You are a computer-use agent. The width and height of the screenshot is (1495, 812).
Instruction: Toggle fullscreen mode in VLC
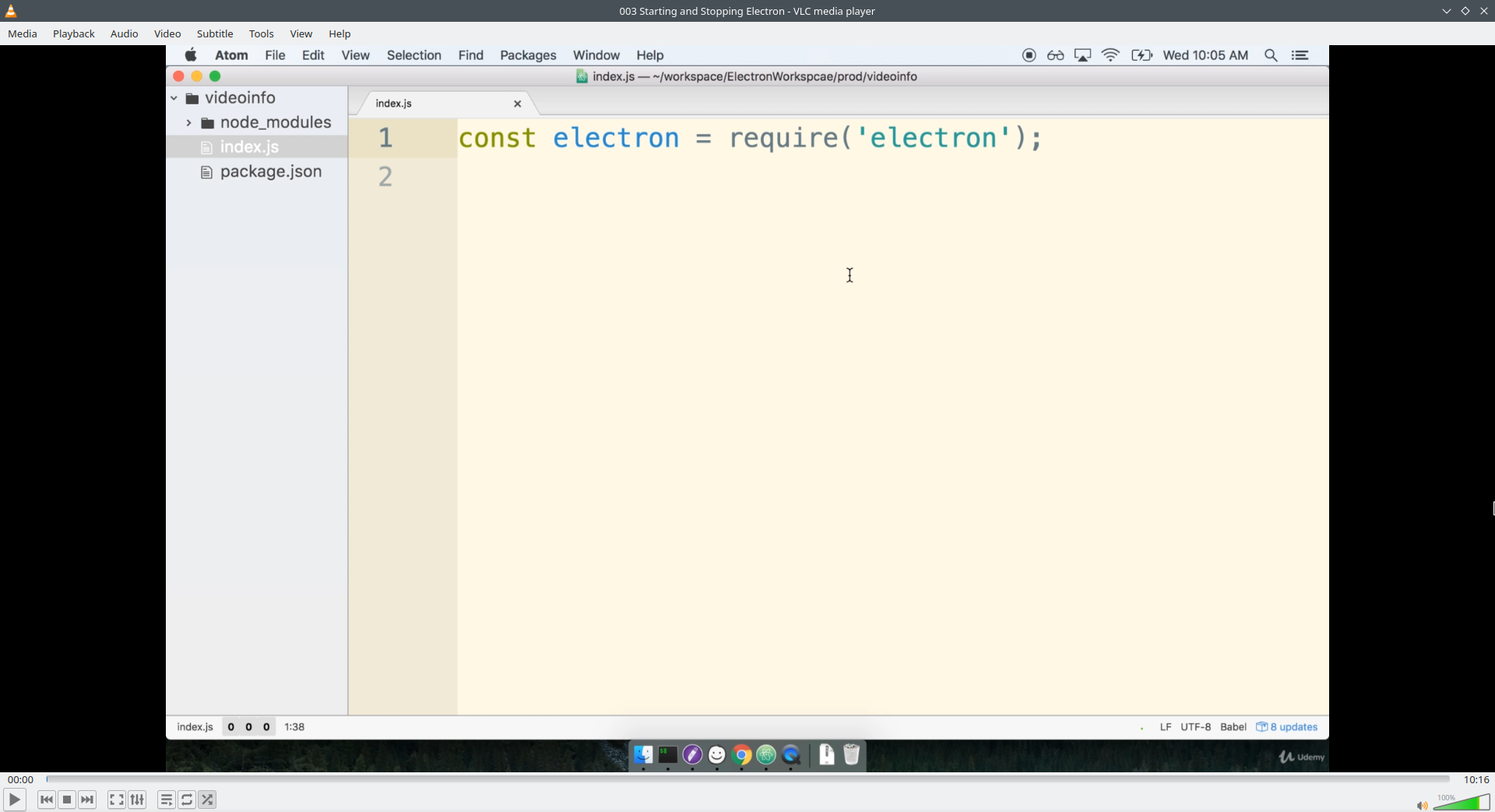click(115, 800)
